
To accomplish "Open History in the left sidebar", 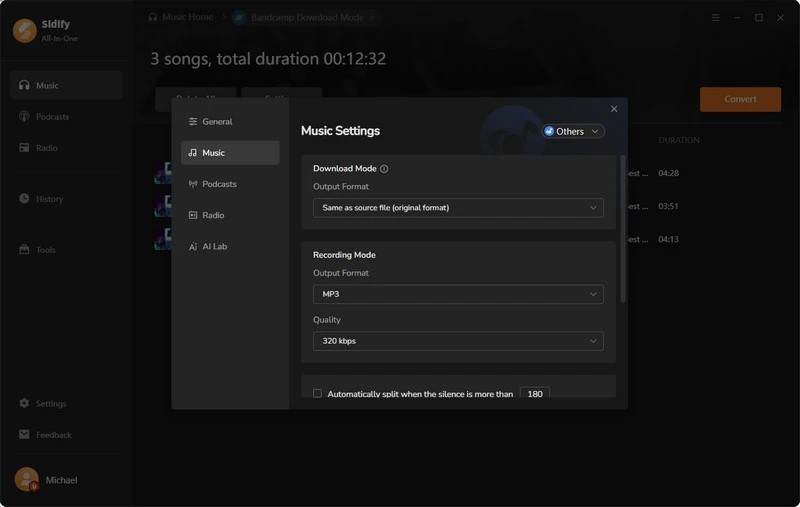I will (66, 198).
